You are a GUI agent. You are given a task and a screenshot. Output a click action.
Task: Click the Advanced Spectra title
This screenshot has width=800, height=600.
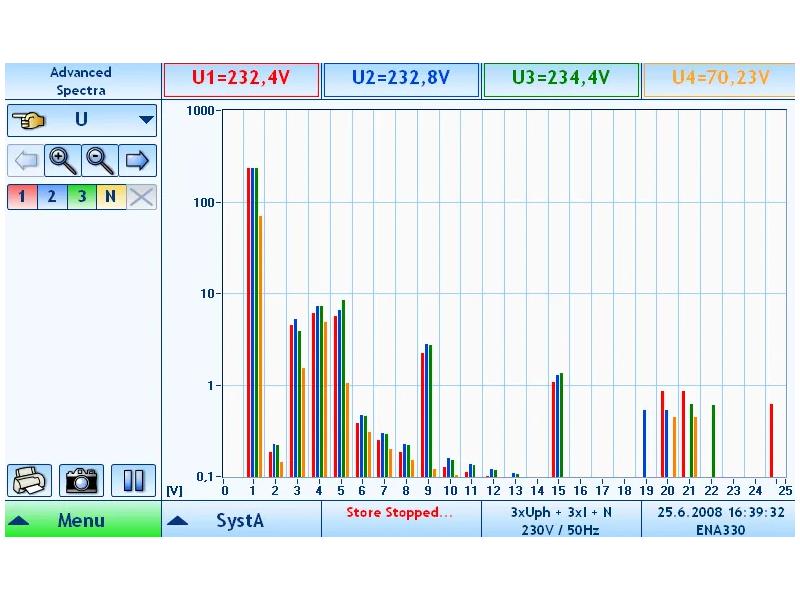(81, 81)
